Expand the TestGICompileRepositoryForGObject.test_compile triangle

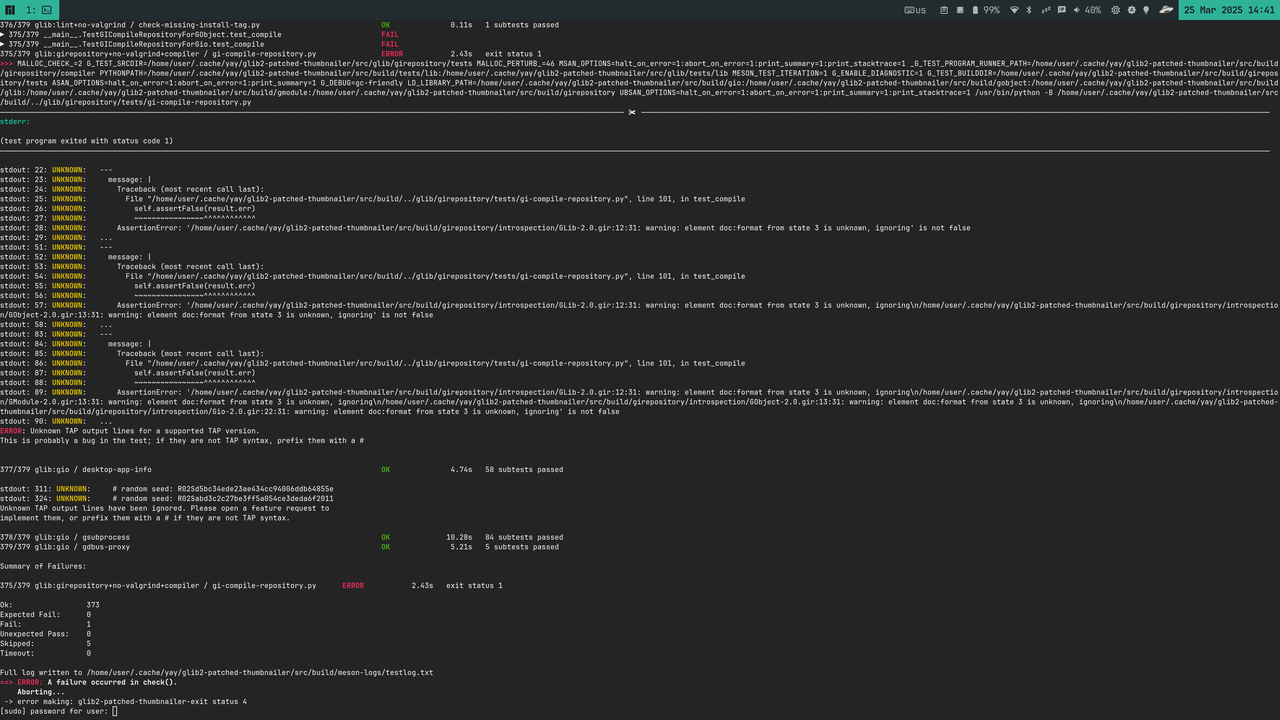3,34
